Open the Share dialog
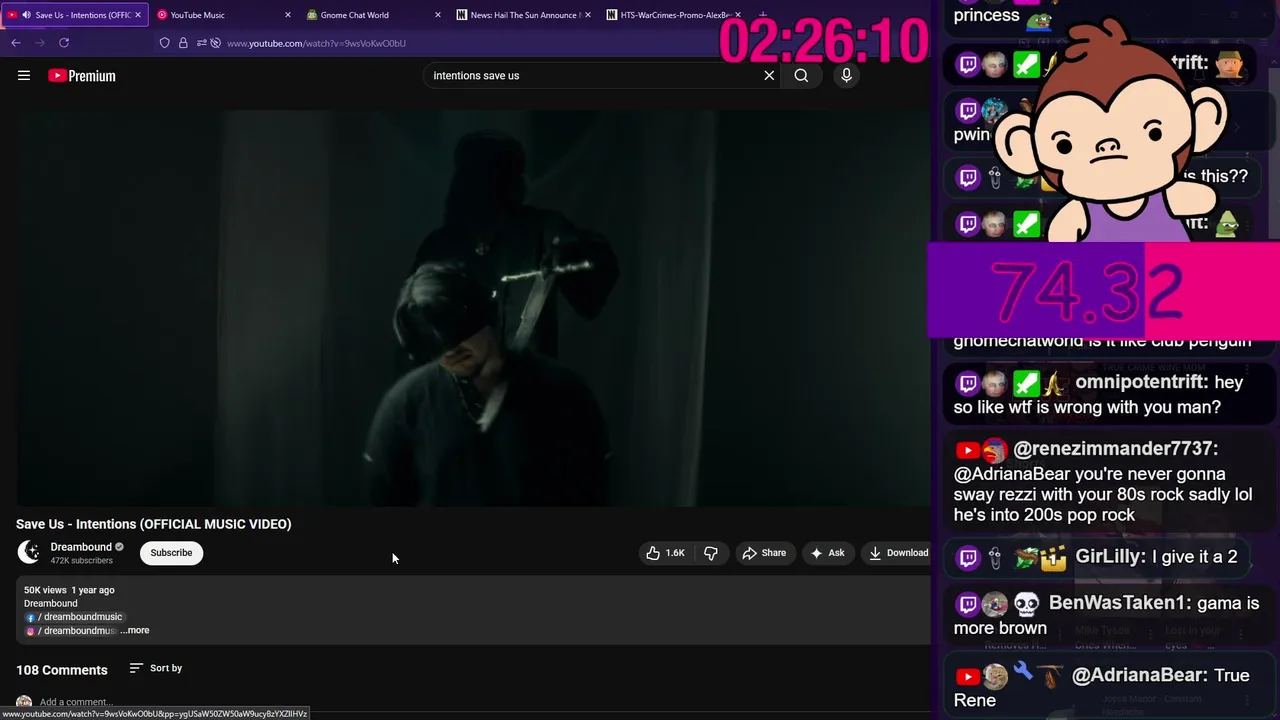The height and width of the screenshot is (720, 1280). tap(764, 553)
